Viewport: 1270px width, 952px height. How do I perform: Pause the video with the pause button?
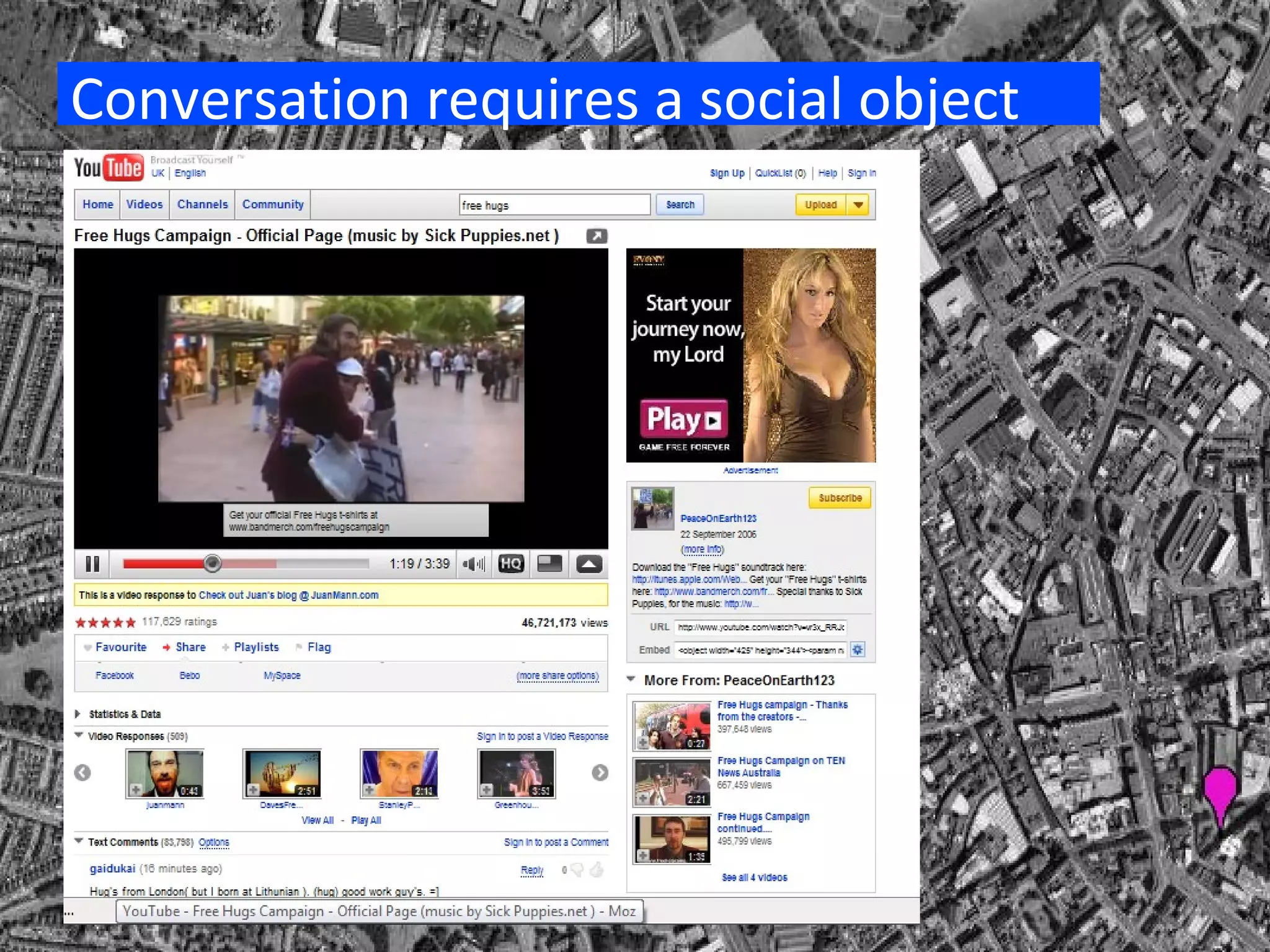[x=92, y=563]
